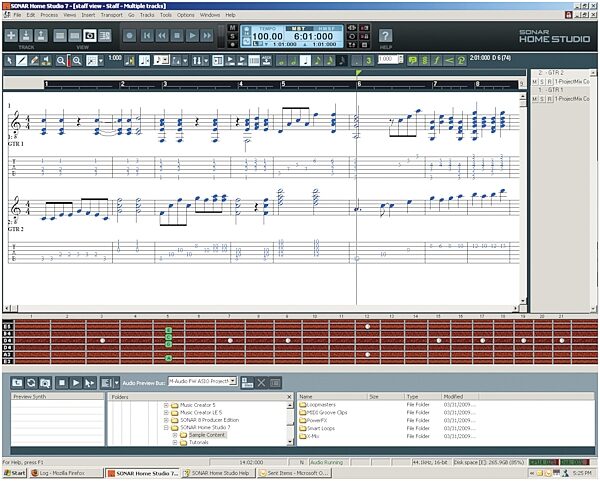Solo the GTR 2 track in track list
600x481 pixels.
pyautogui.click(x=542, y=82)
